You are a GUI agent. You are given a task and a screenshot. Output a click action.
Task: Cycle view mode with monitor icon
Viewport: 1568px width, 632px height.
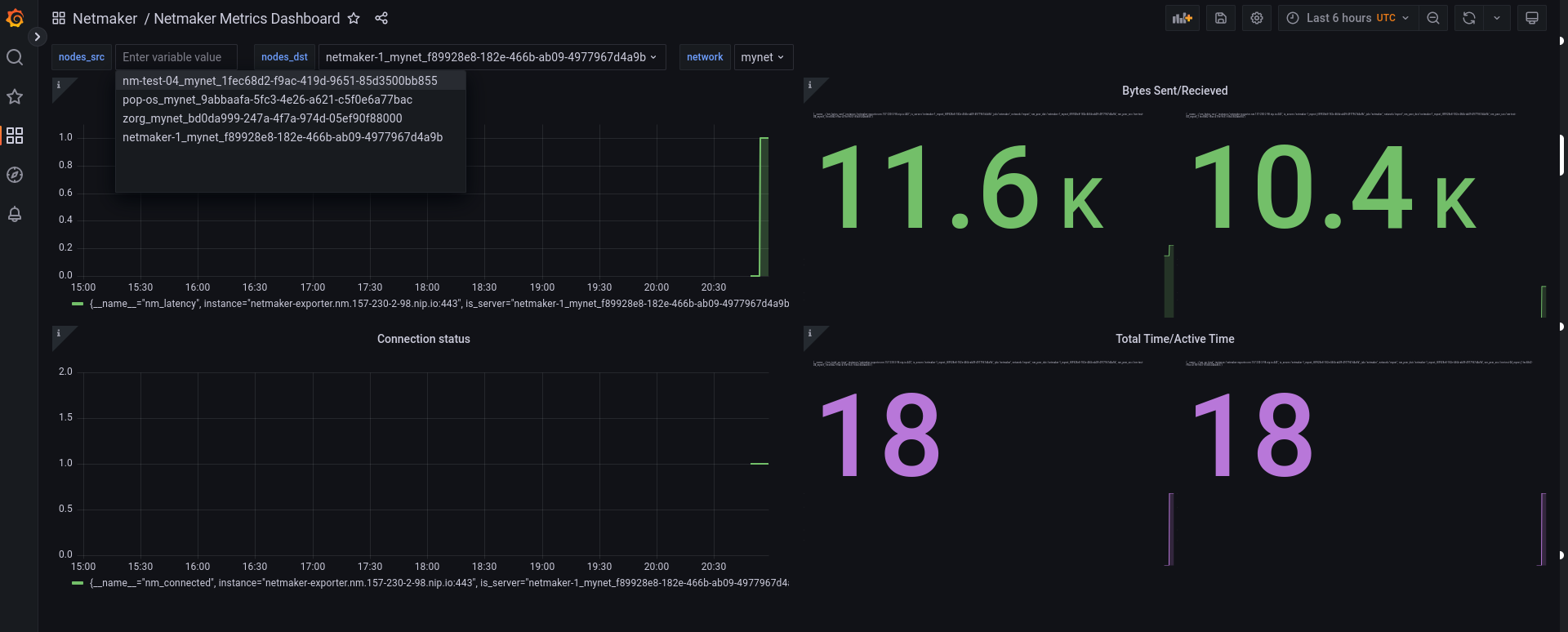1532,18
